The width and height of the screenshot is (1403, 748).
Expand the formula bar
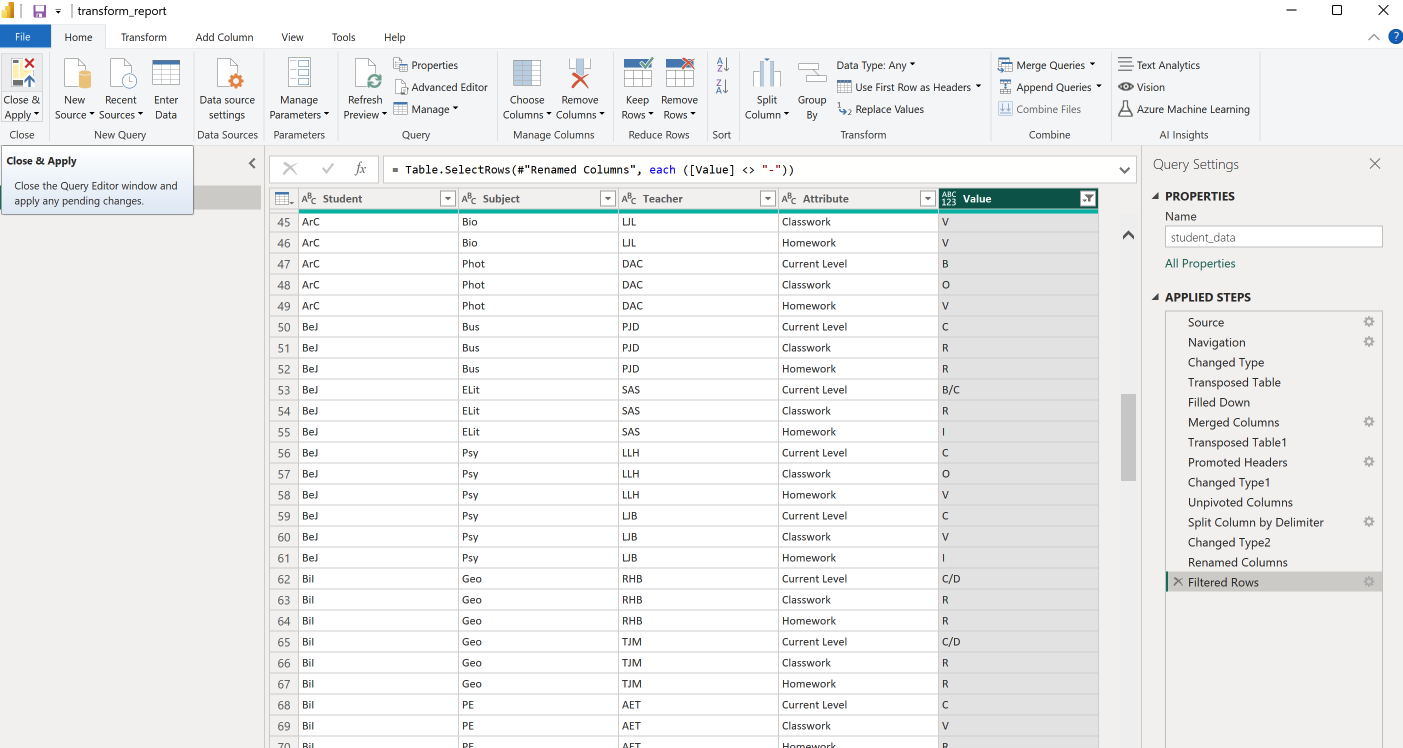pyautogui.click(x=1125, y=170)
